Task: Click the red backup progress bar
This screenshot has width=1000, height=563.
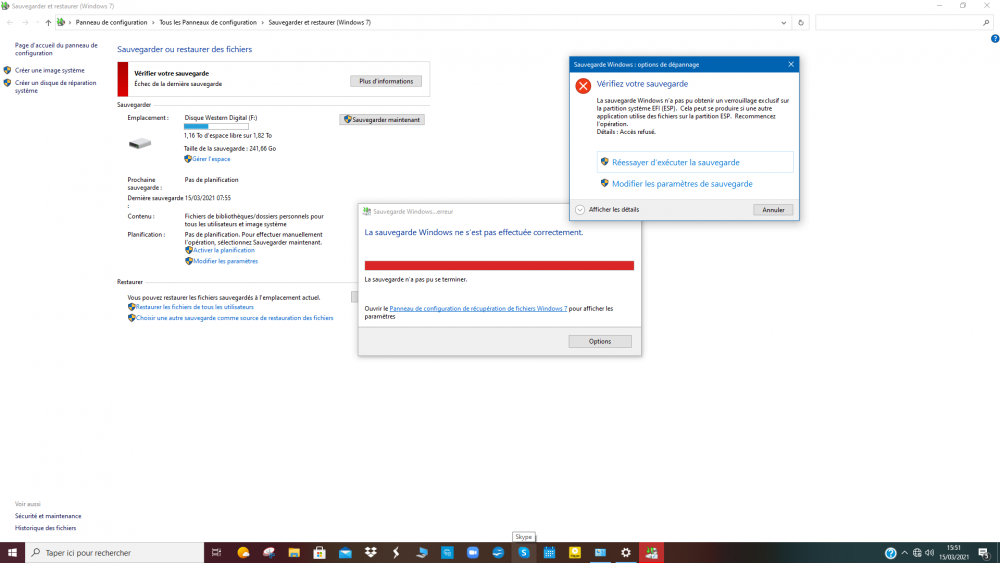Action: tap(499, 265)
